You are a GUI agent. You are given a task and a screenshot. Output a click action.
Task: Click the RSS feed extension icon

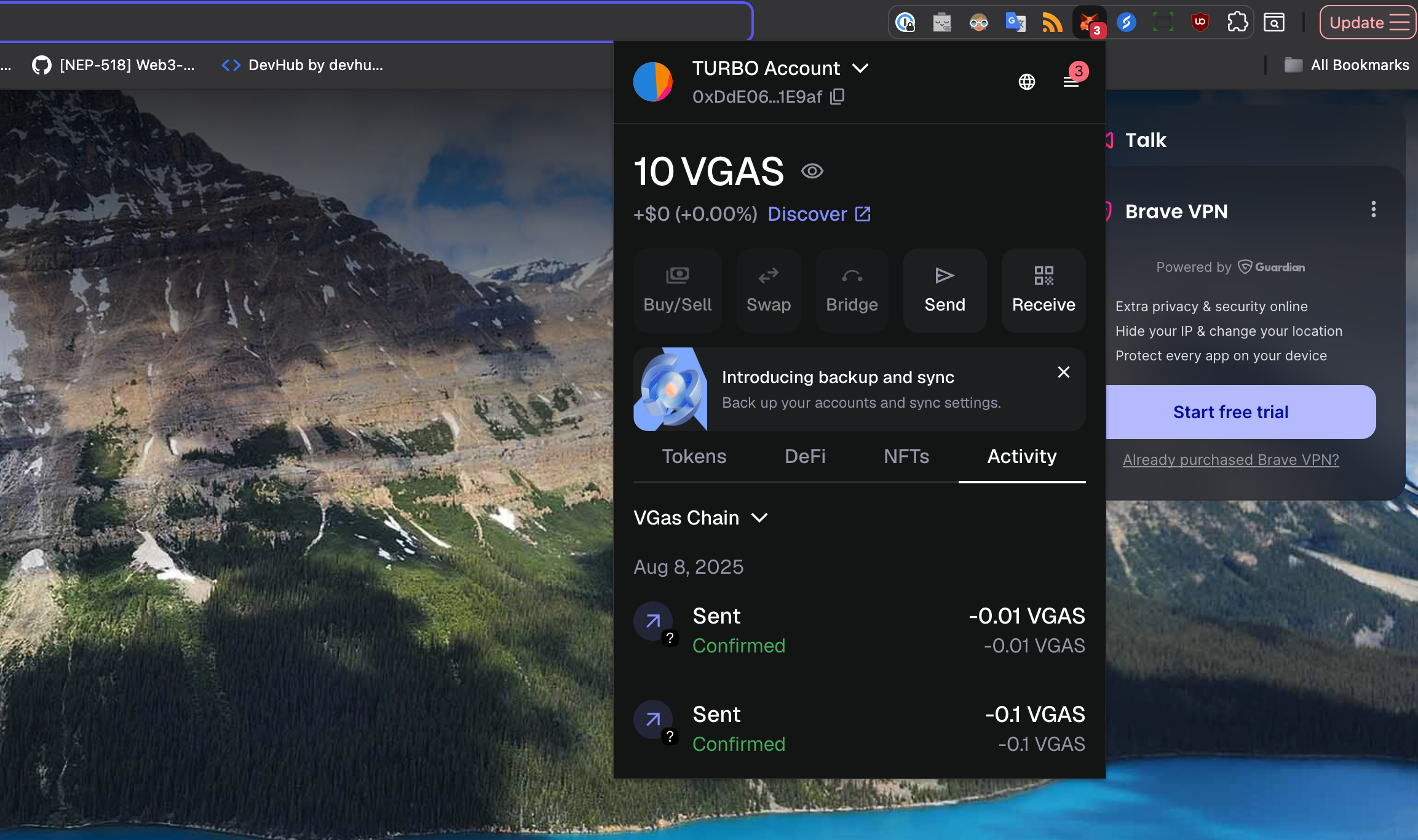coord(1052,23)
